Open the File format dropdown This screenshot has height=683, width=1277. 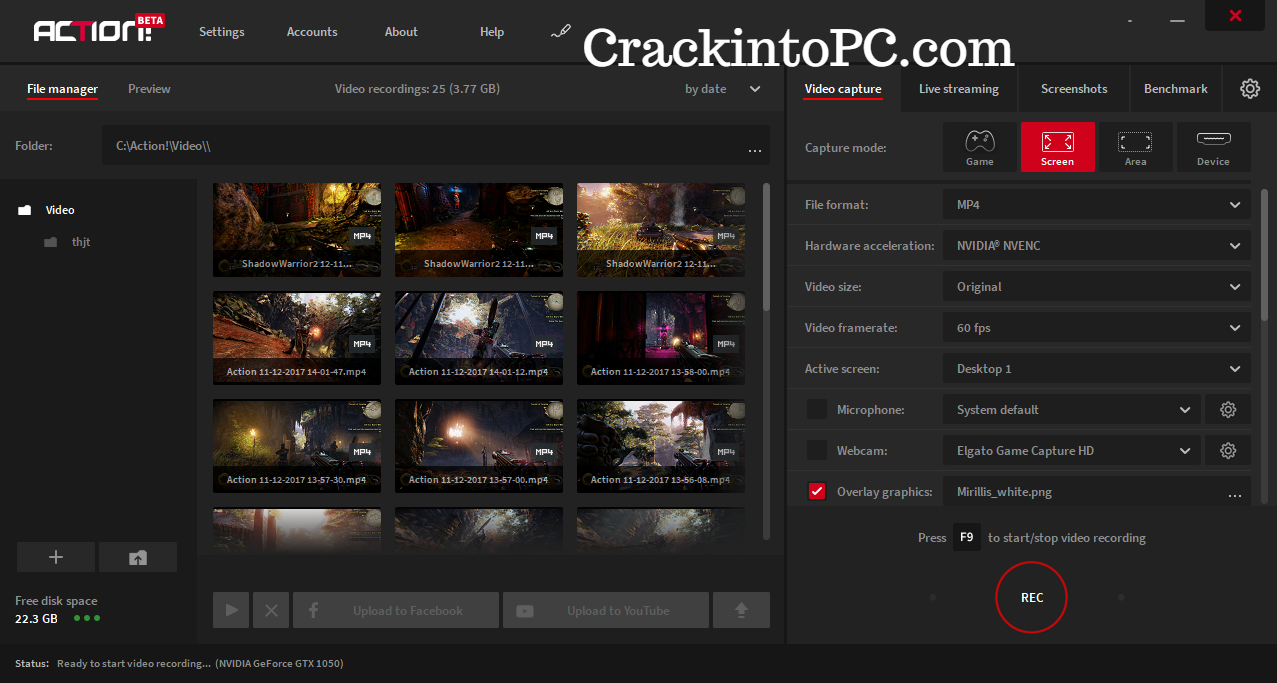tap(1097, 204)
